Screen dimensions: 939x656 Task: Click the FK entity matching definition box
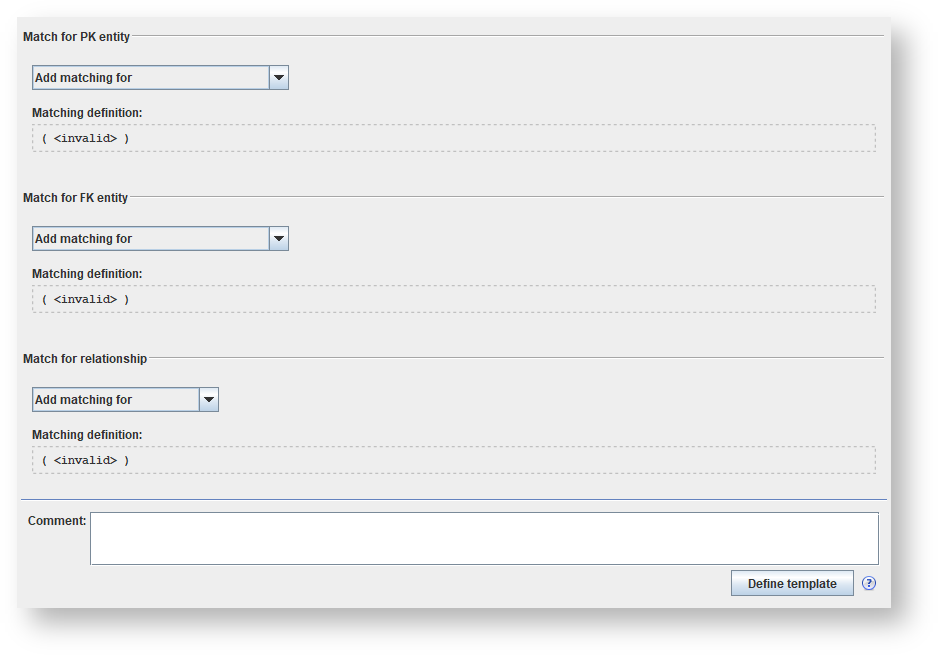click(x=454, y=299)
